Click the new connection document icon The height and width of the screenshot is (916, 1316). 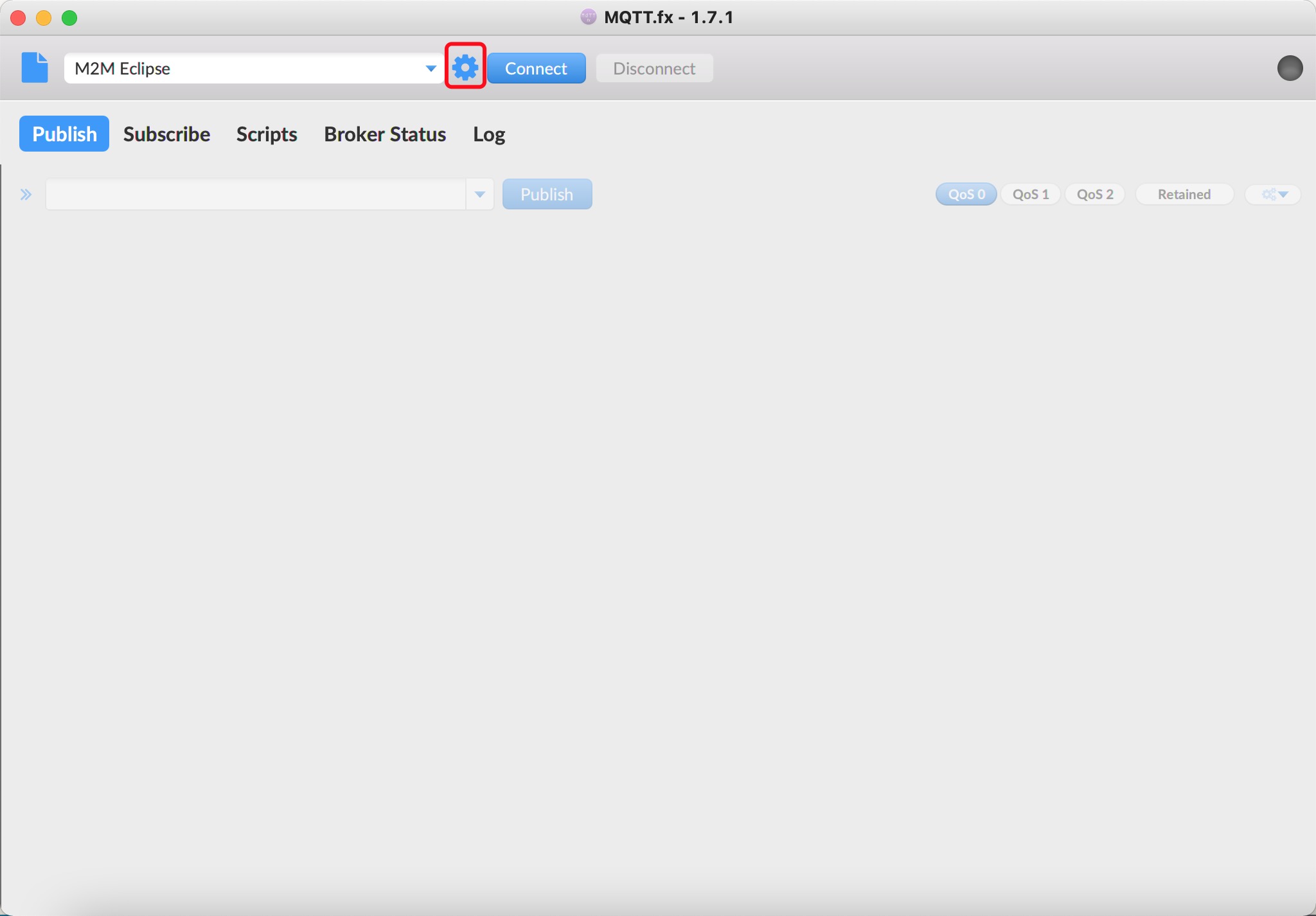[x=35, y=67]
